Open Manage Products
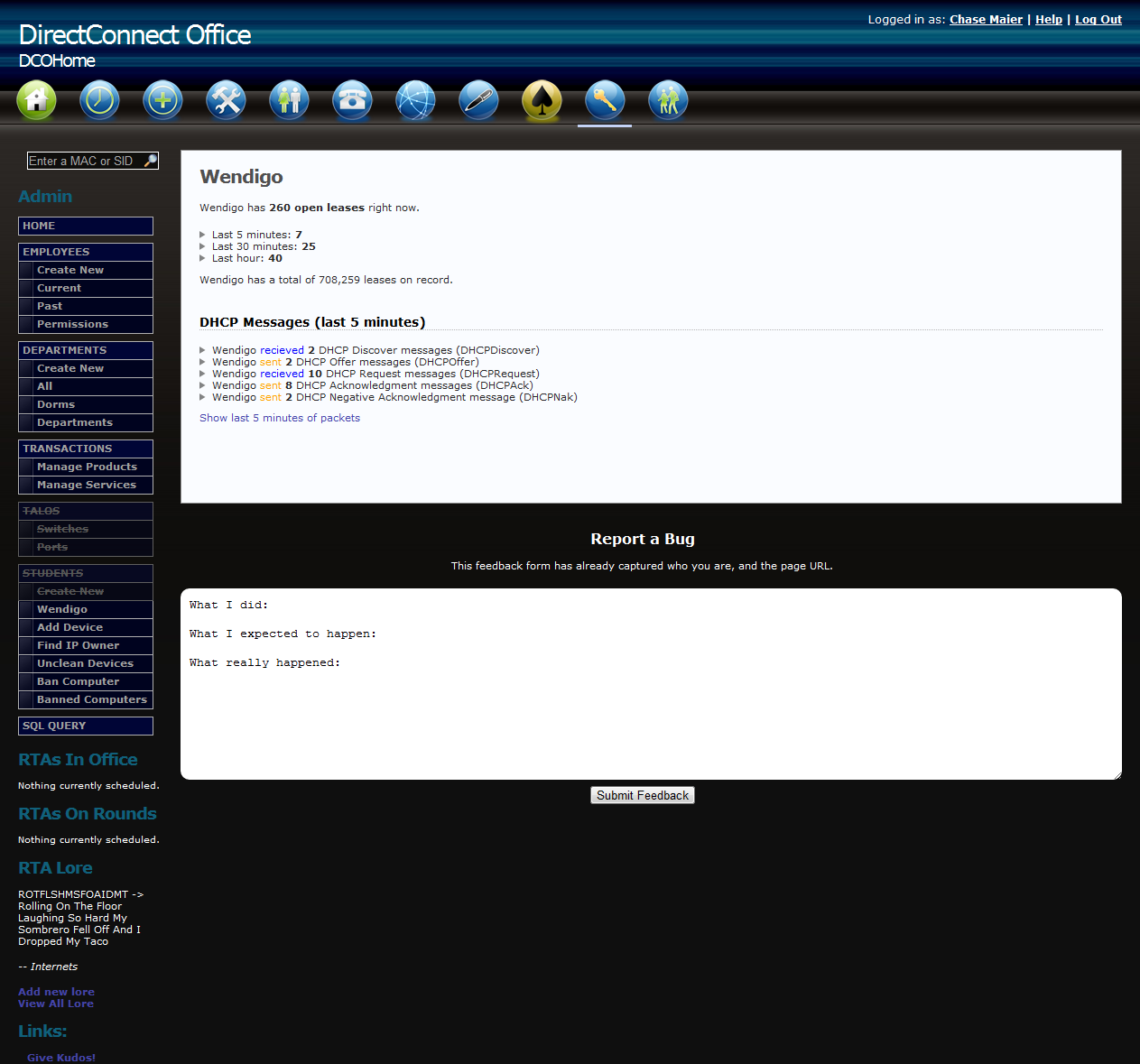Screen dimensions: 1140x1064 [x=86, y=467]
